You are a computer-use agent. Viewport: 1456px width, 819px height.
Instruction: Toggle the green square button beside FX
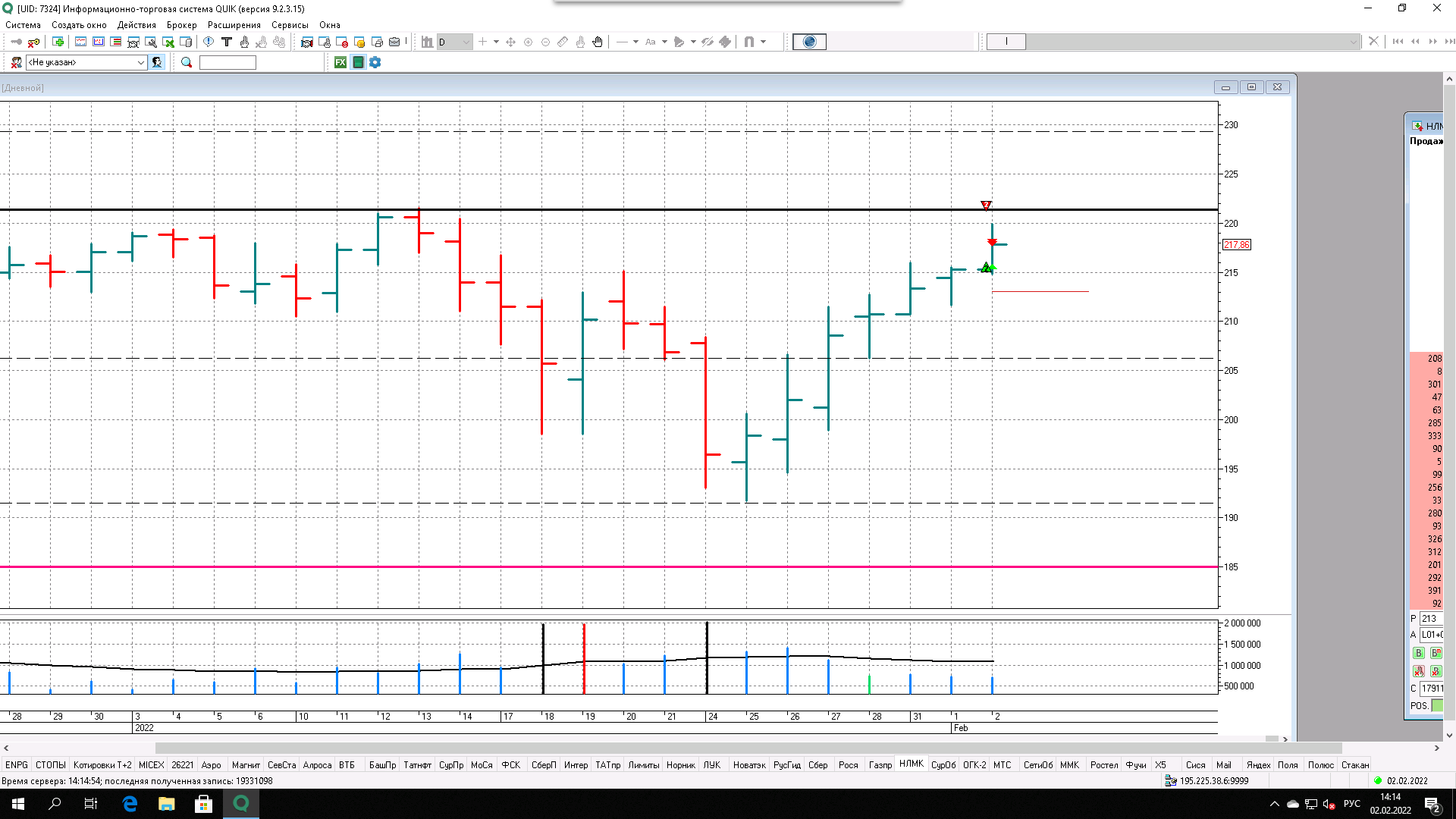[358, 62]
